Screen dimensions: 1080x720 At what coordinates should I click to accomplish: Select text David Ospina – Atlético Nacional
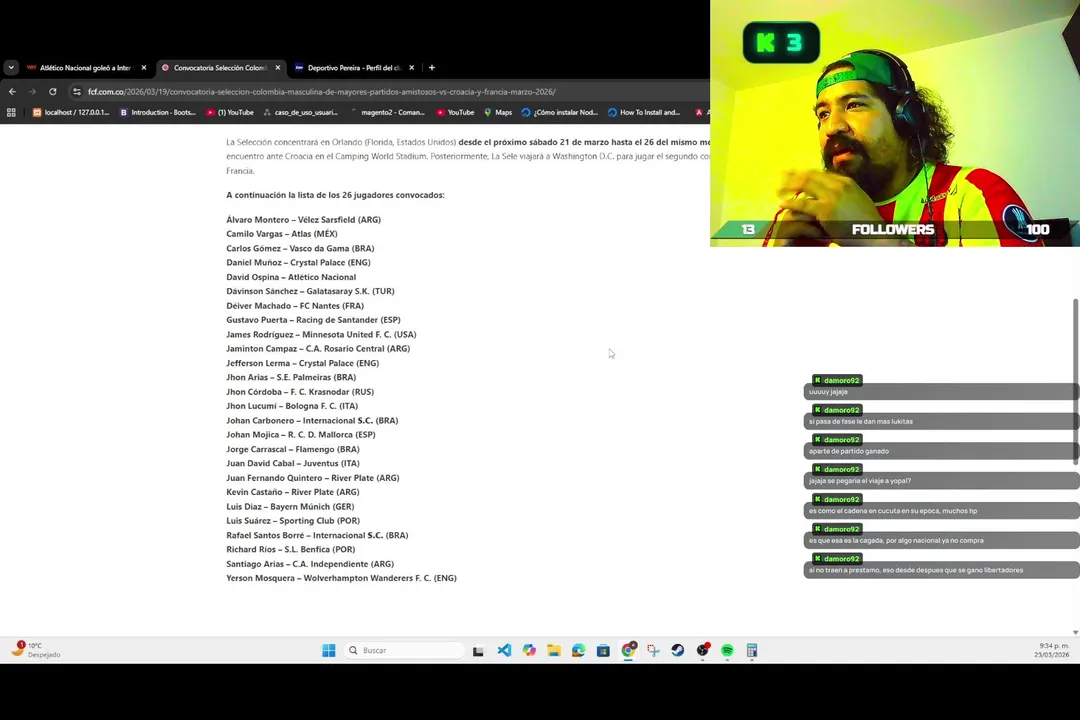point(291,277)
